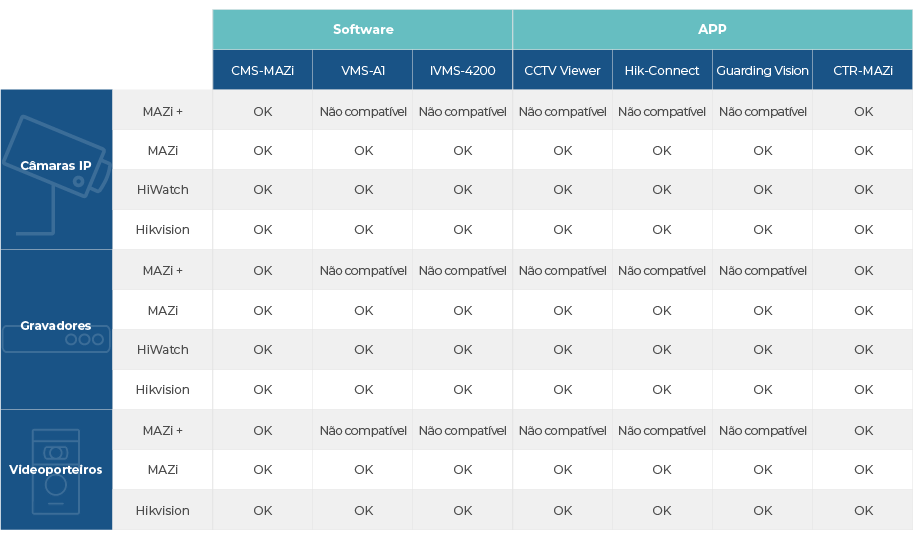Click the Hik-Connect column header
This screenshot has height=536, width=915.
[x=662, y=70]
